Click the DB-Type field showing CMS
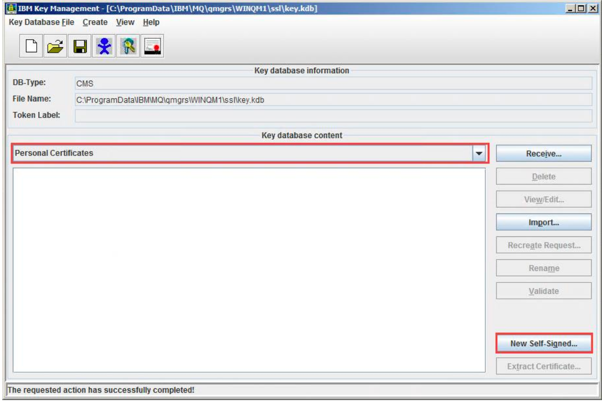 point(333,83)
